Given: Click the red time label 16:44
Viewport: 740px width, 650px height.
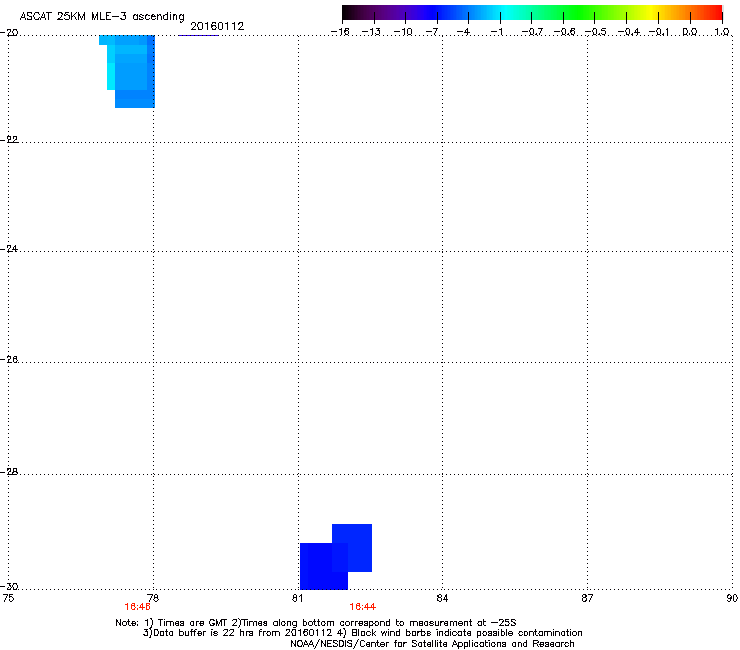Looking at the screenshot, I should tap(362, 607).
